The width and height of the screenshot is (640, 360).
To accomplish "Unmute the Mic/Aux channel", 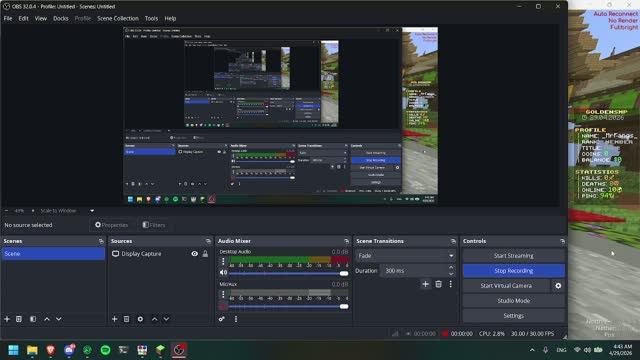I will 223,306.
